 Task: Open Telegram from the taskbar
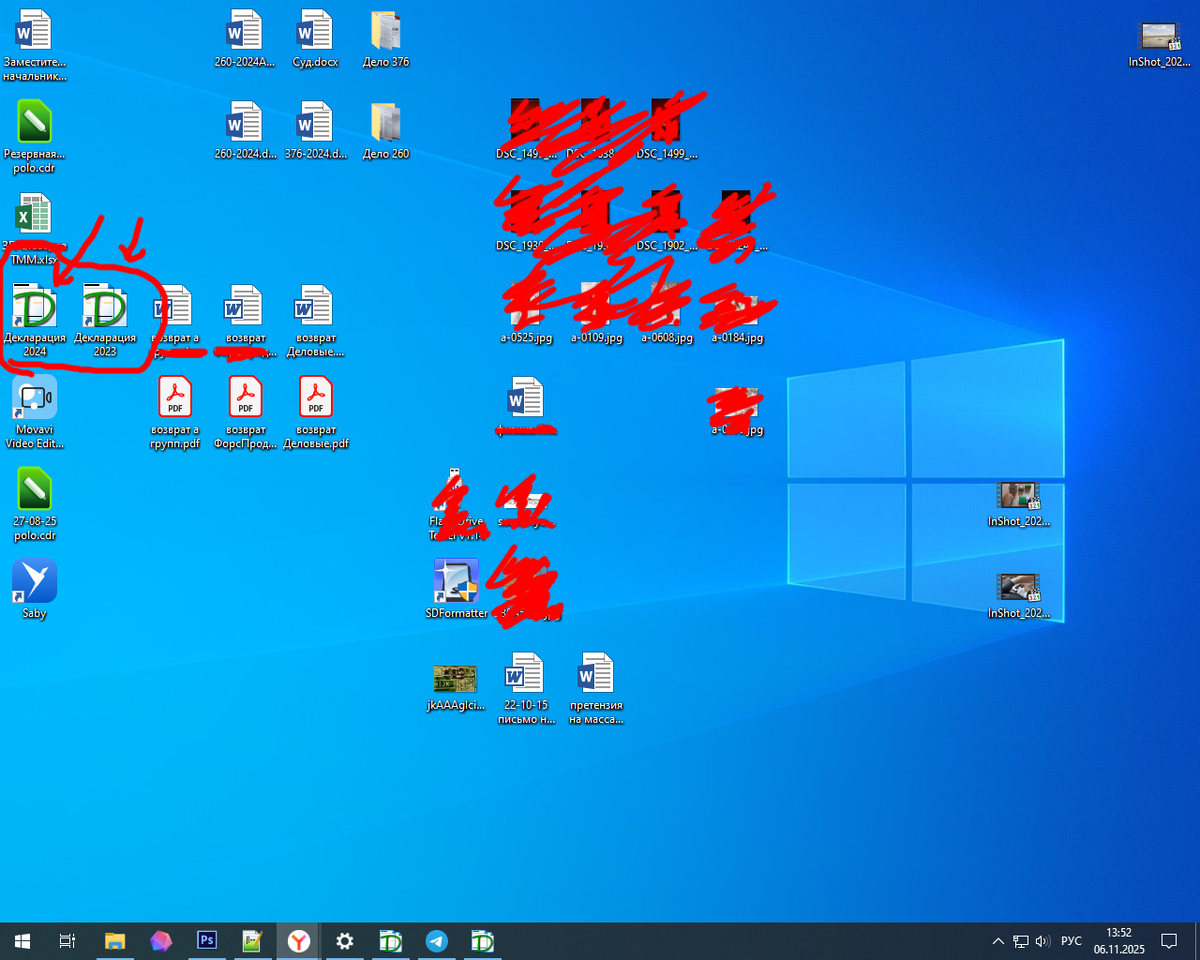coord(437,941)
